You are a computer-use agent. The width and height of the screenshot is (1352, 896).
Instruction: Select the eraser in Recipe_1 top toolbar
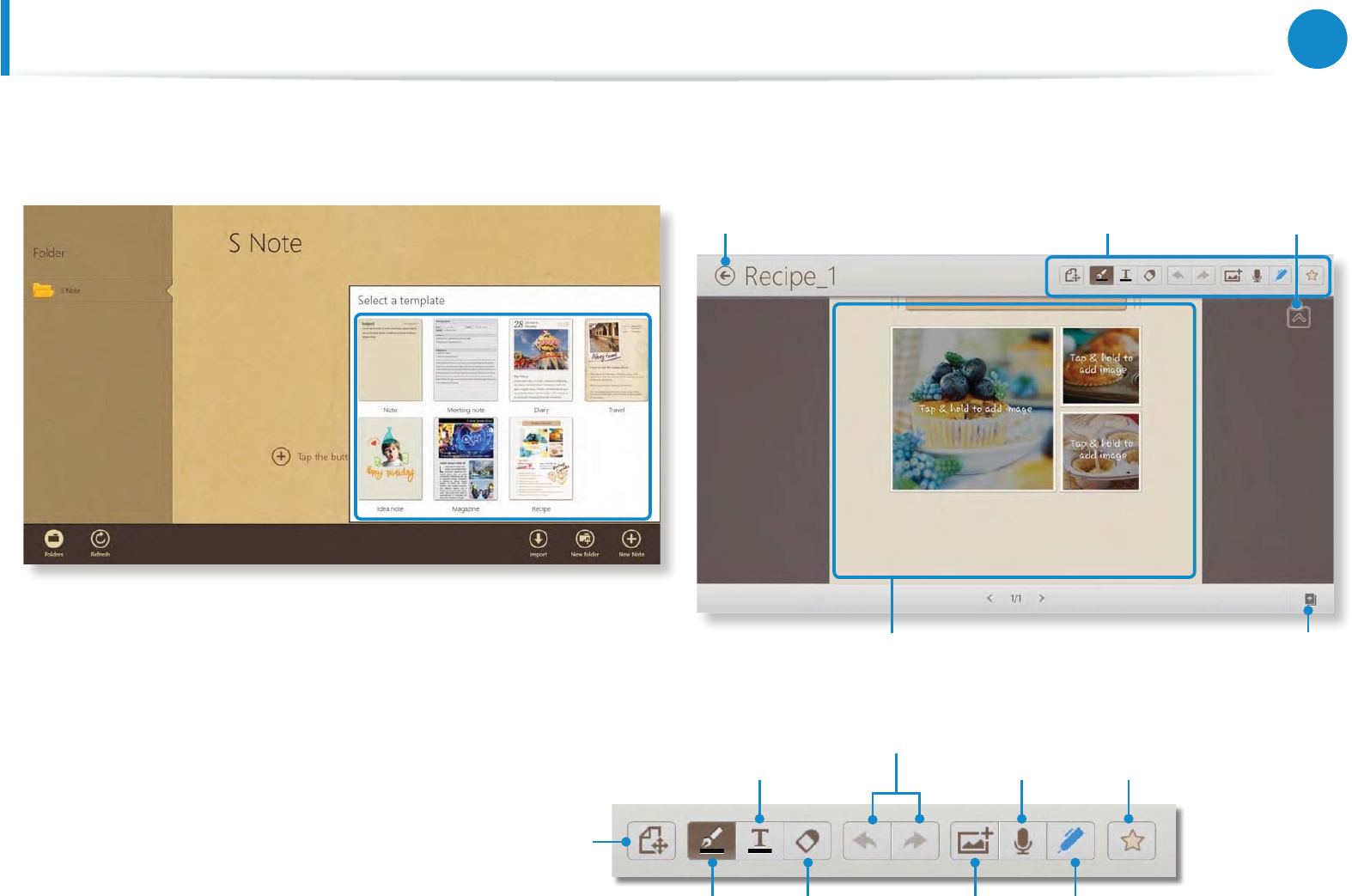pyautogui.click(x=1149, y=276)
